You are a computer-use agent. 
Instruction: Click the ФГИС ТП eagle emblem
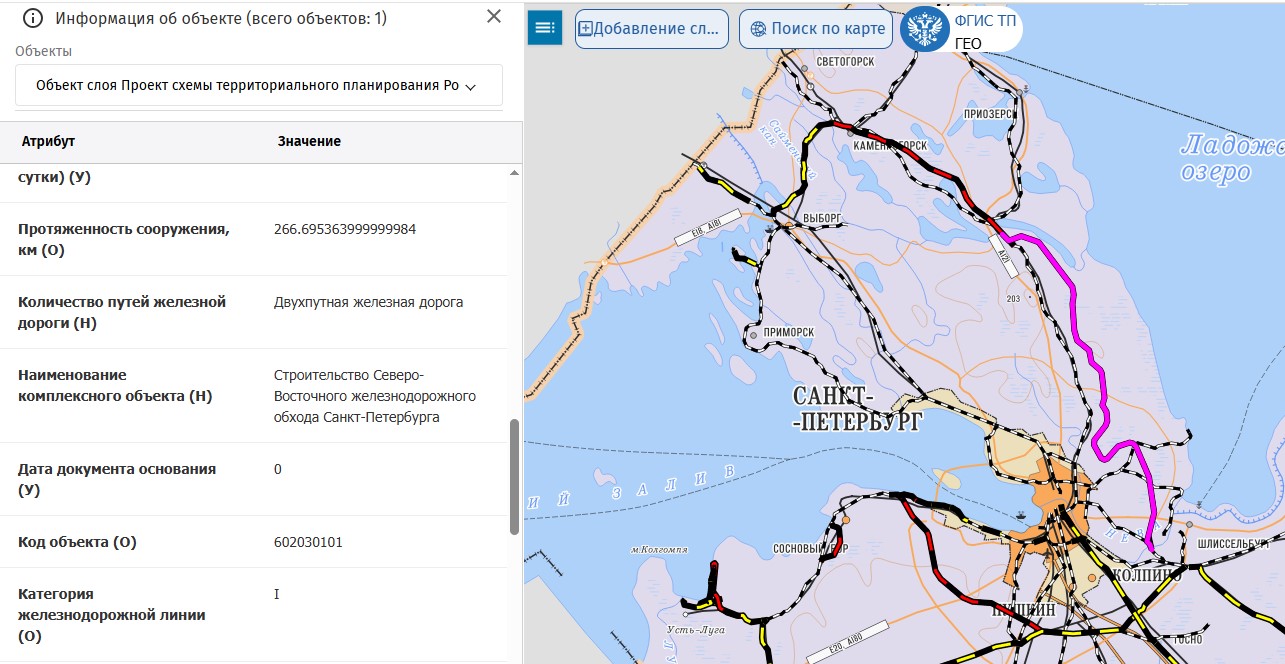pyautogui.click(x=925, y=29)
